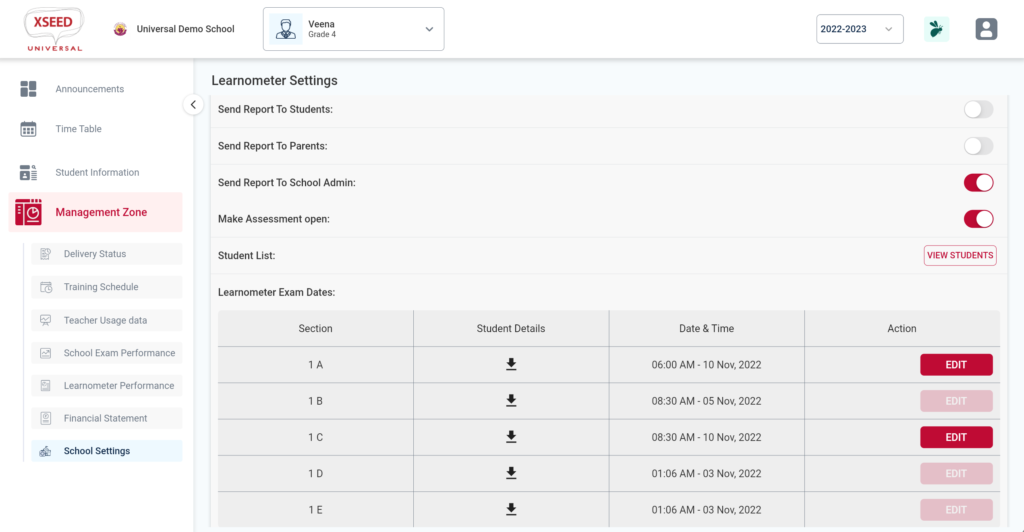The image size is (1024, 532).
Task: Download student details for section 1 B
Action: click(511, 401)
